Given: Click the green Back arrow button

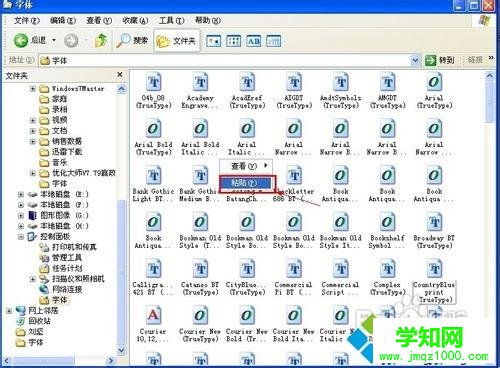Looking at the screenshot, I should coord(21,41).
